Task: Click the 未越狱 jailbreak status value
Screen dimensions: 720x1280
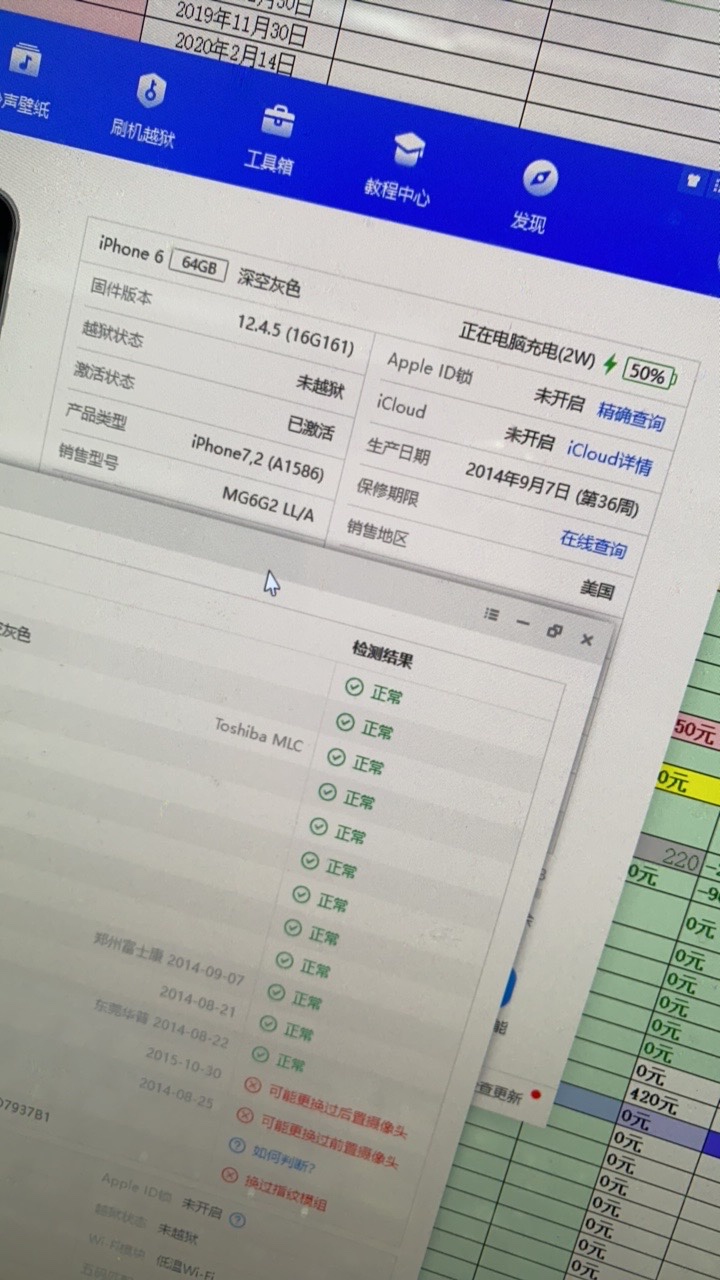Action: coord(320,386)
